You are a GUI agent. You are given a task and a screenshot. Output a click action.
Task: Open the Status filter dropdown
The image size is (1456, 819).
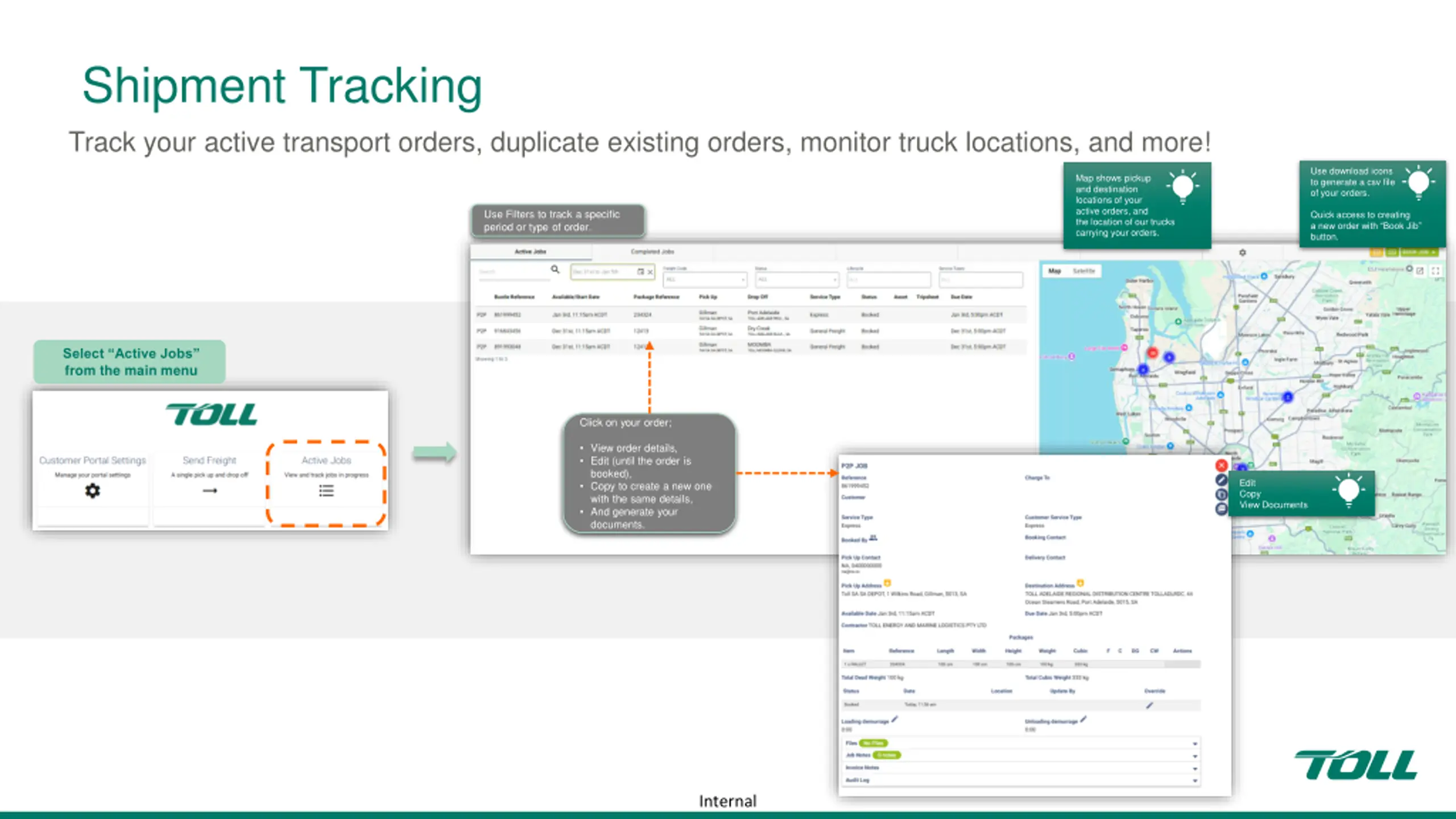(797, 279)
